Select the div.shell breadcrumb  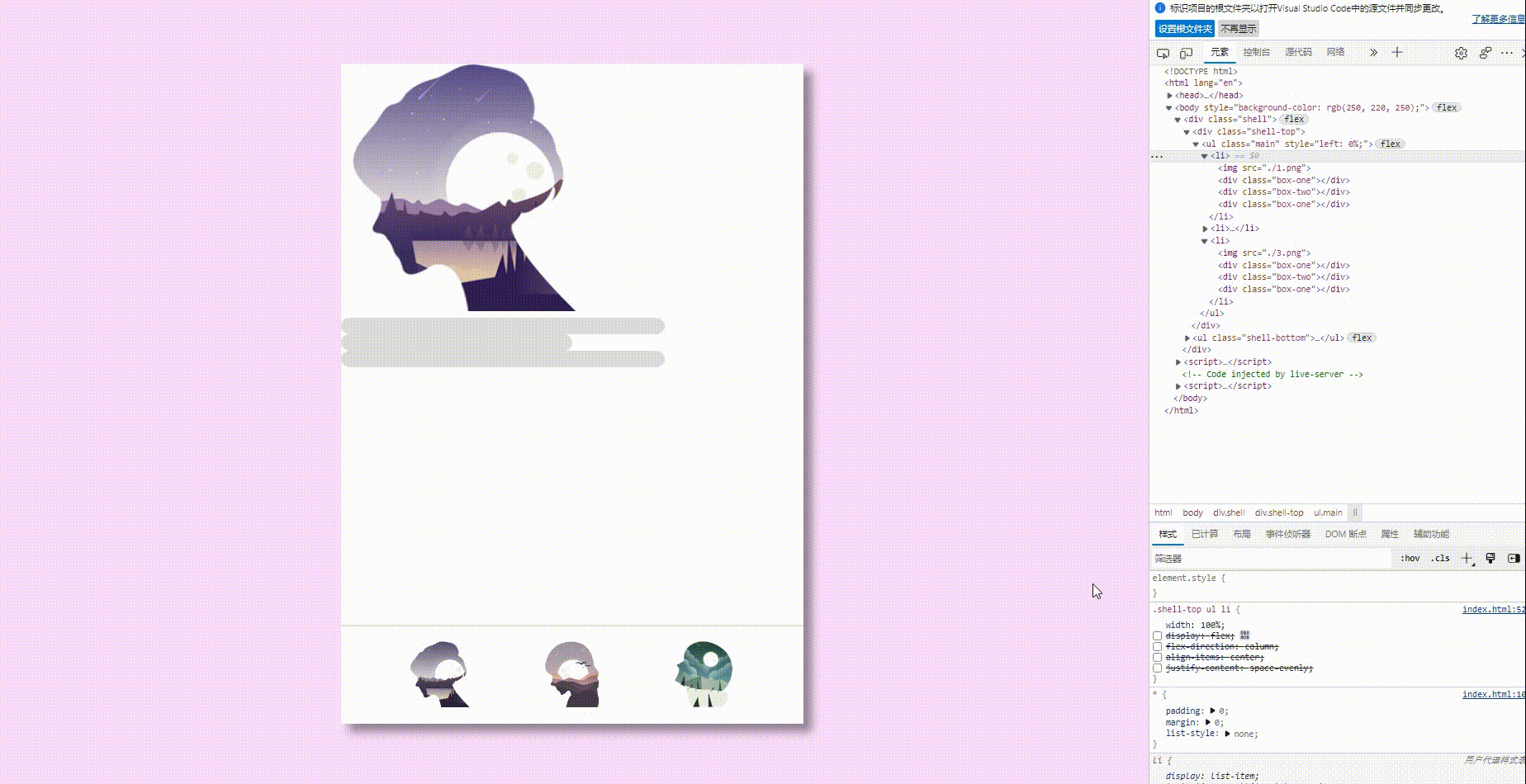pos(1229,512)
